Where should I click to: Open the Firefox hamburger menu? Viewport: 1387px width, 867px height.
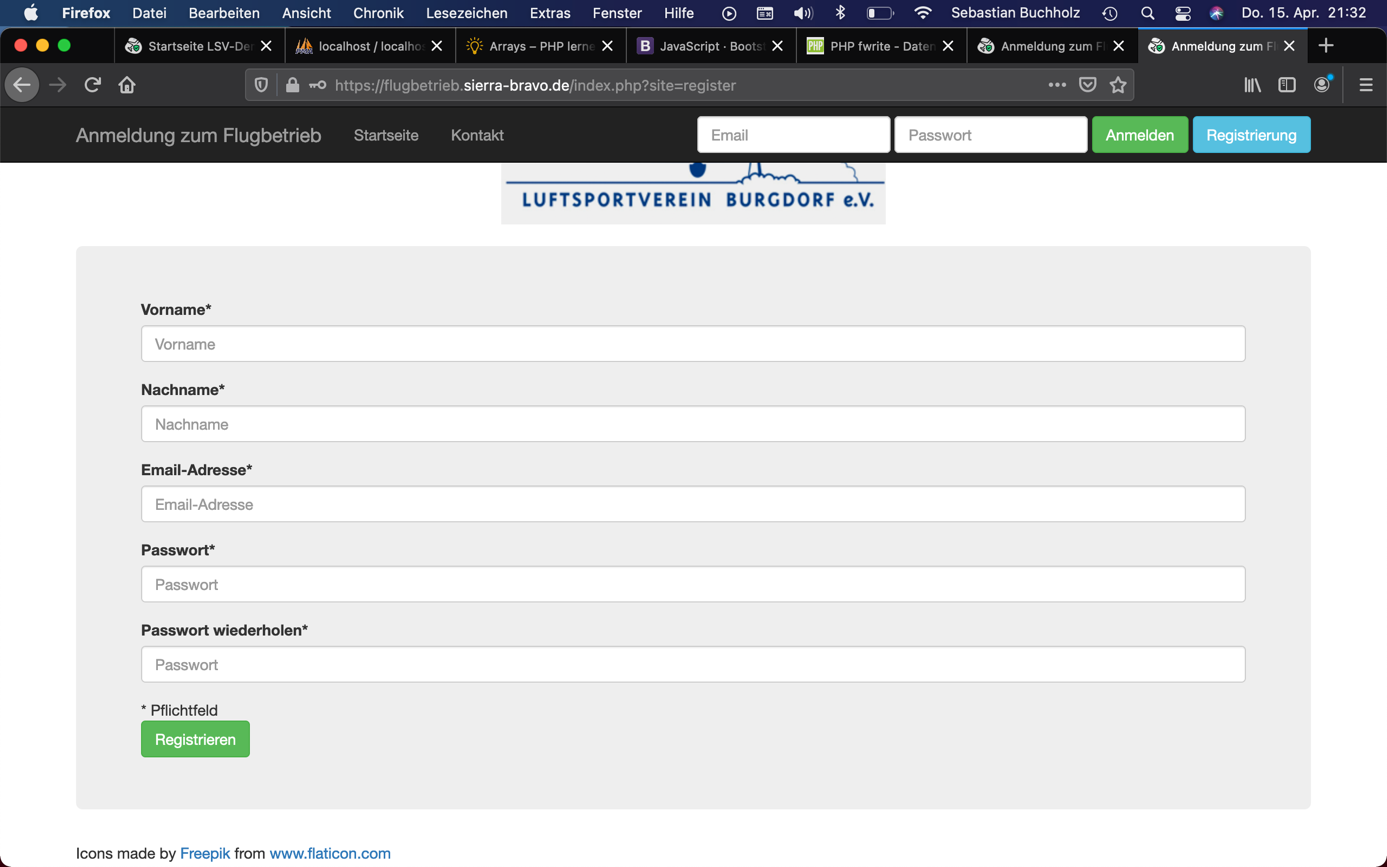coord(1366,85)
